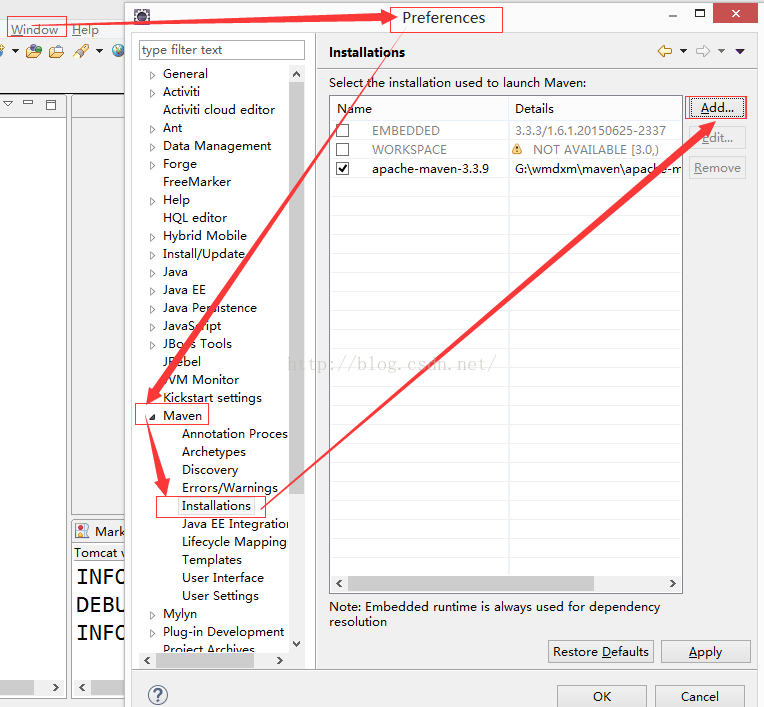Click the type filter text field
This screenshot has width=764, height=707.
coord(222,50)
